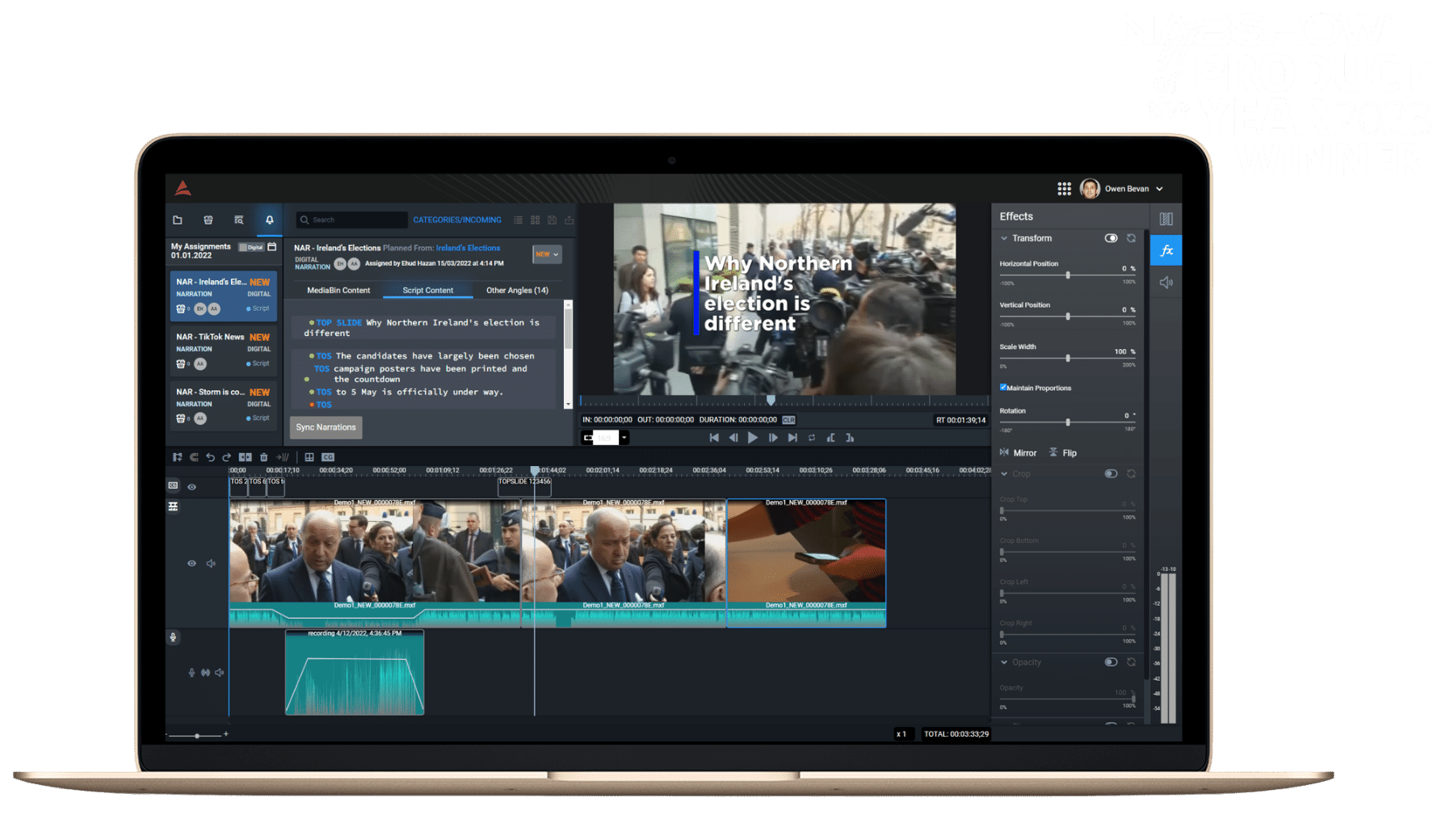Switch to Other Angles (14) tab
The image size is (1454, 840).
(x=517, y=291)
